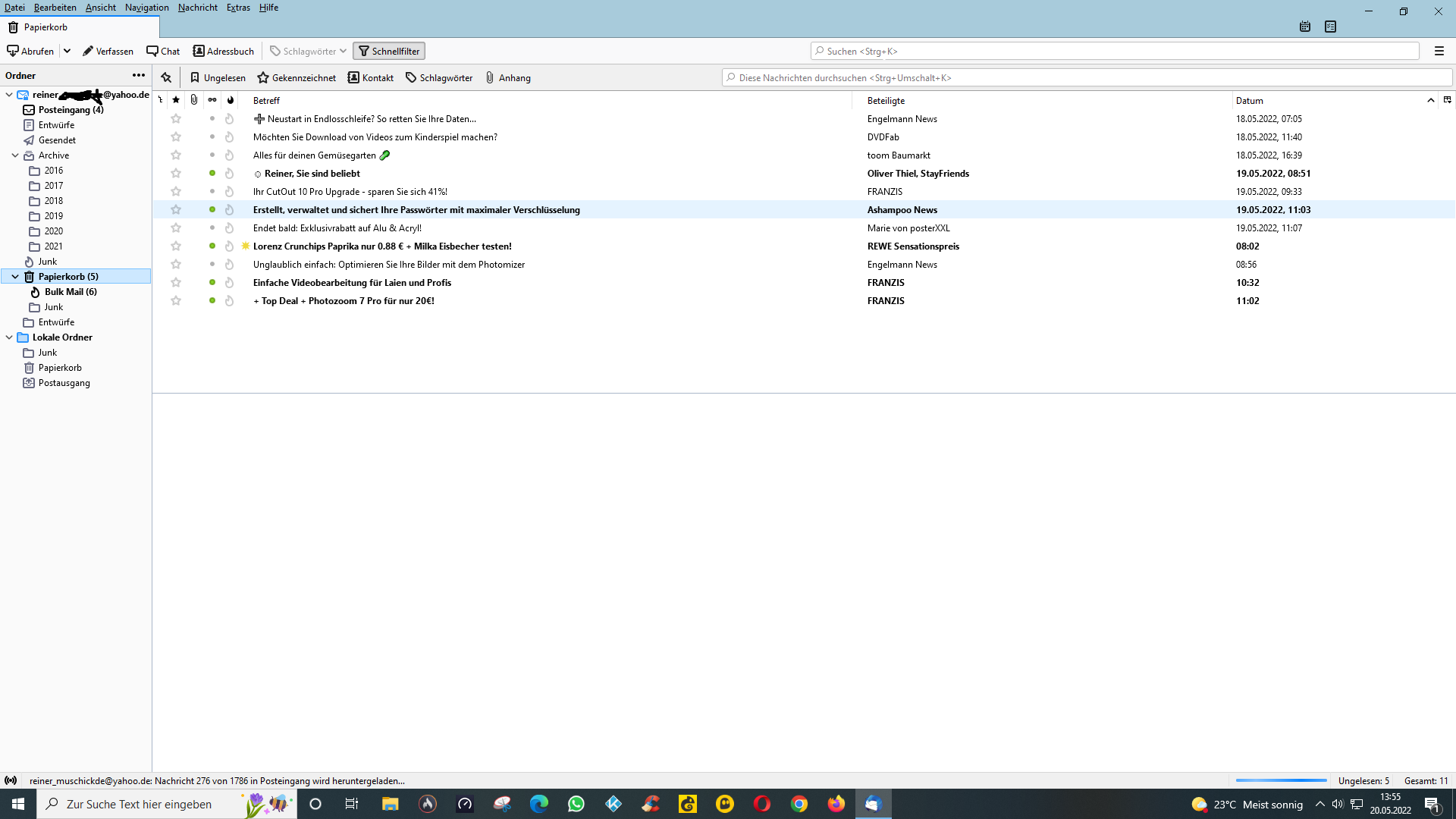This screenshot has height=819, width=1456.
Task: Sort by attachment column header
Action: (194, 100)
